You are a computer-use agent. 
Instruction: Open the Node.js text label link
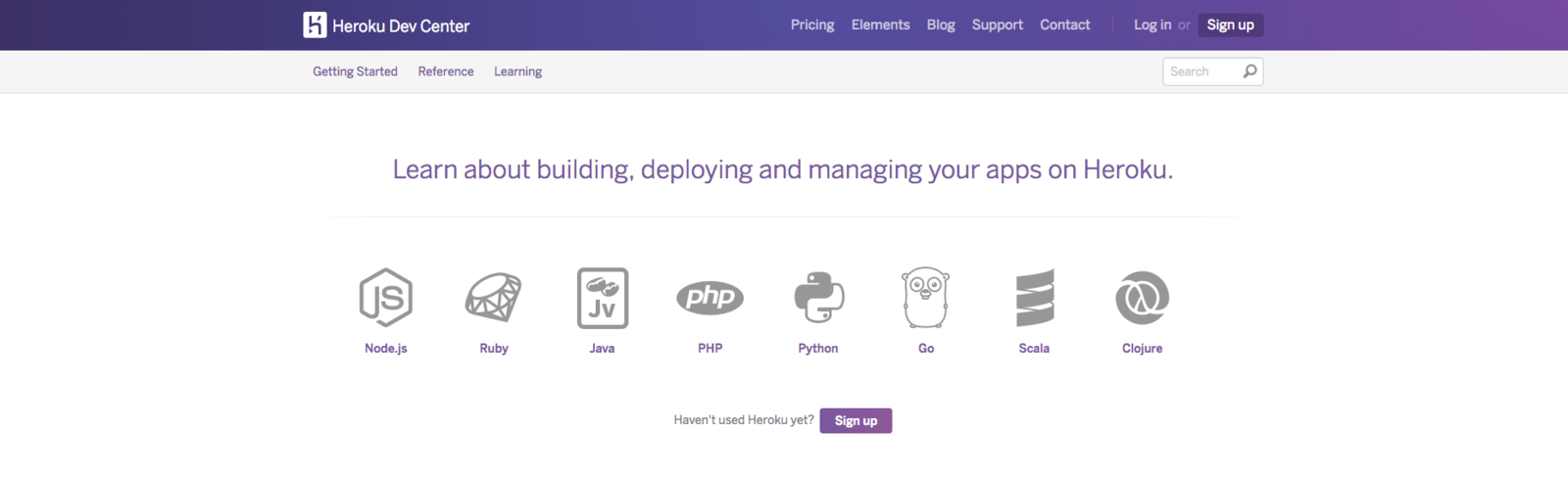pyautogui.click(x=386, y=349)
